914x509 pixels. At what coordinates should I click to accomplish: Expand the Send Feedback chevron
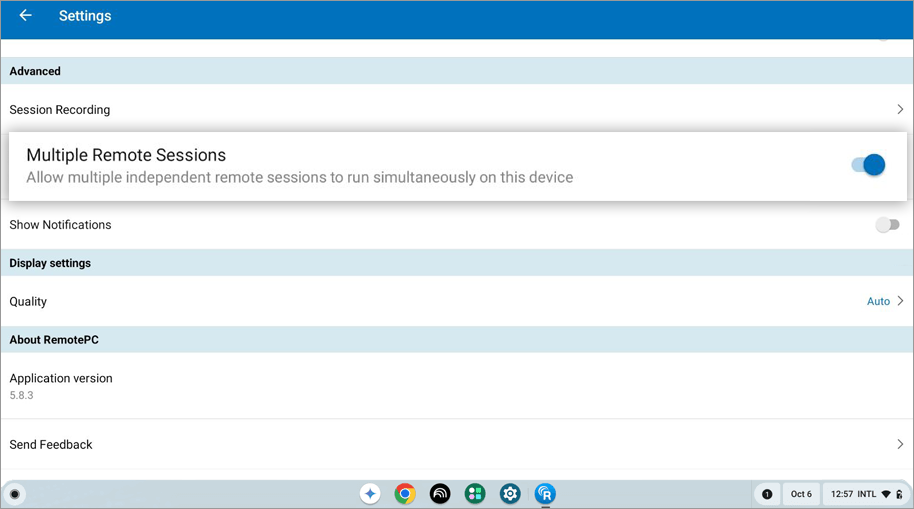coord(900,444)
